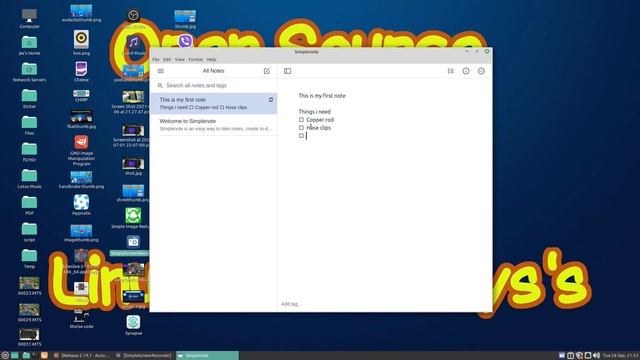This screenshot has height=360, width=640.
Task: Select shot.jpg desktop file
Action: [133, 167]
